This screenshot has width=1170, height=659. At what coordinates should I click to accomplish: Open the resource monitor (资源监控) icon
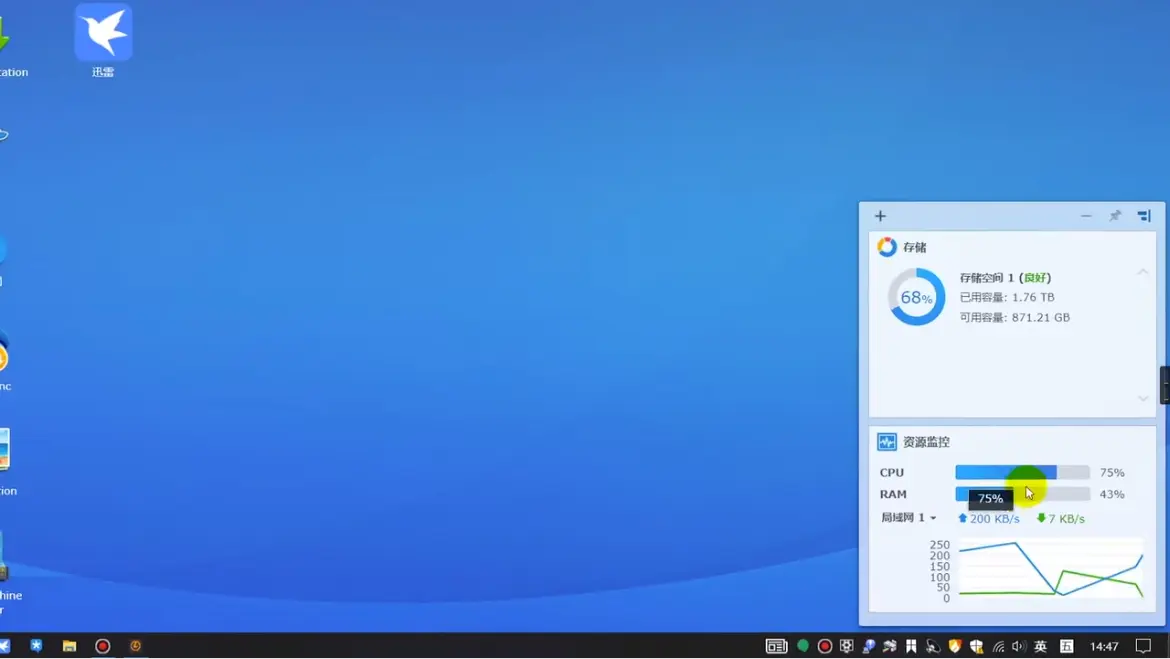coord(887,442)
